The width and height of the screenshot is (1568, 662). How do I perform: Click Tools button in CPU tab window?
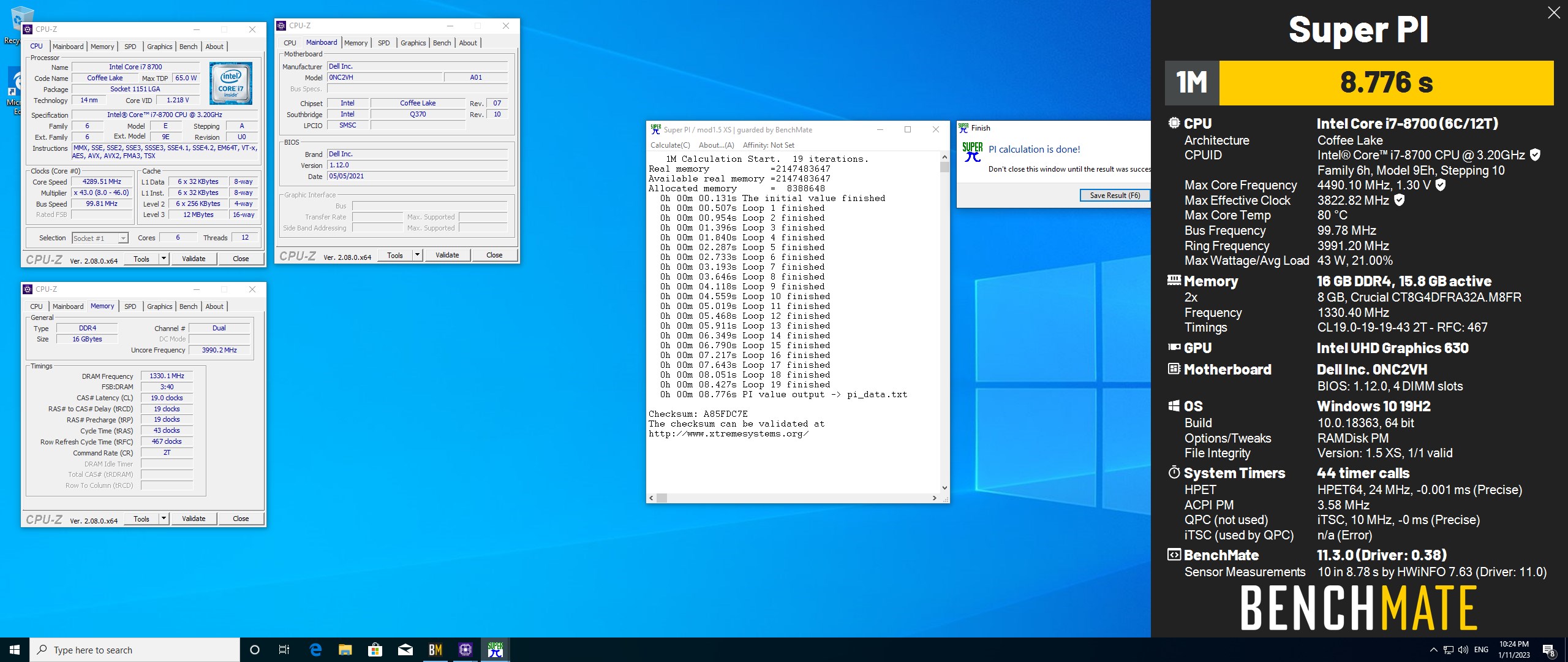coord(141,259)
